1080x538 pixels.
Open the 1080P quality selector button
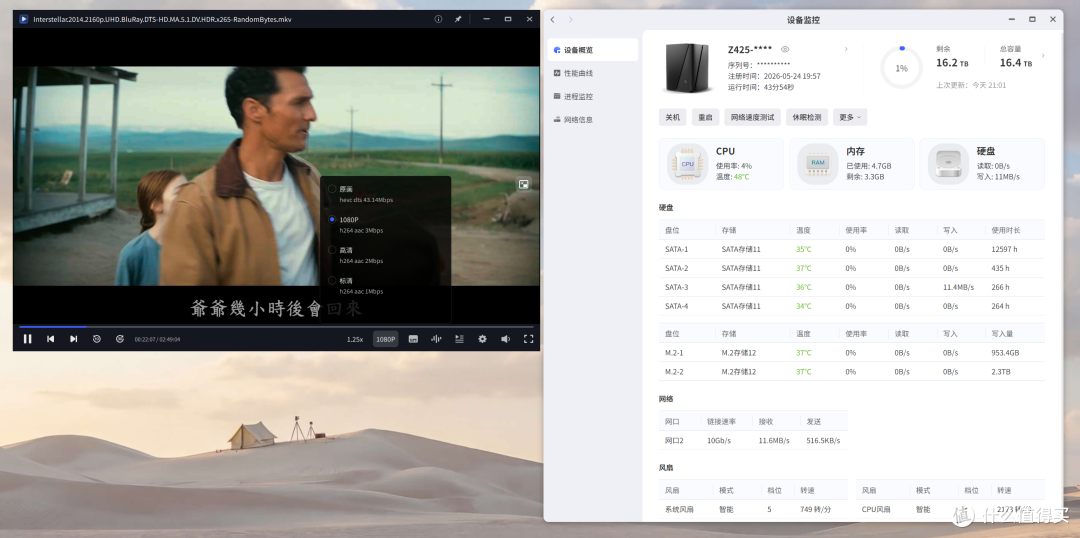point(386,339)
